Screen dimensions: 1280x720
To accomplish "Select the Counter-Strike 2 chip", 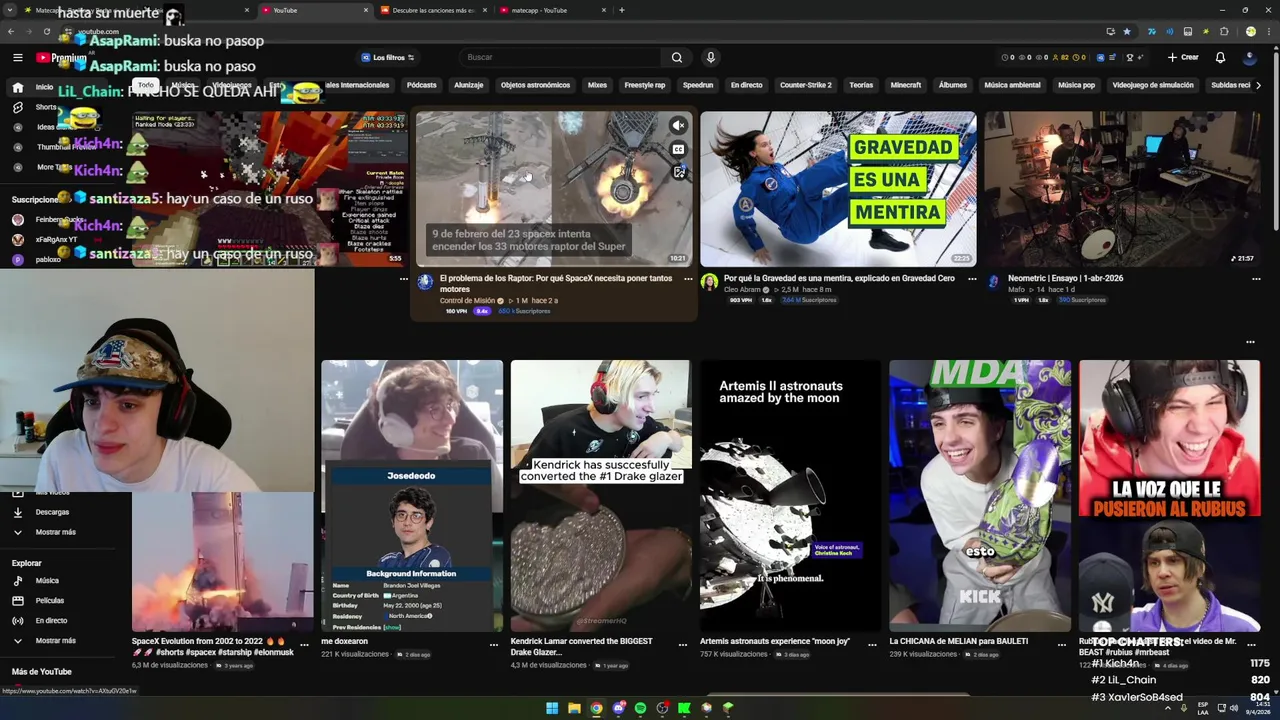I will tap(806, 85).
